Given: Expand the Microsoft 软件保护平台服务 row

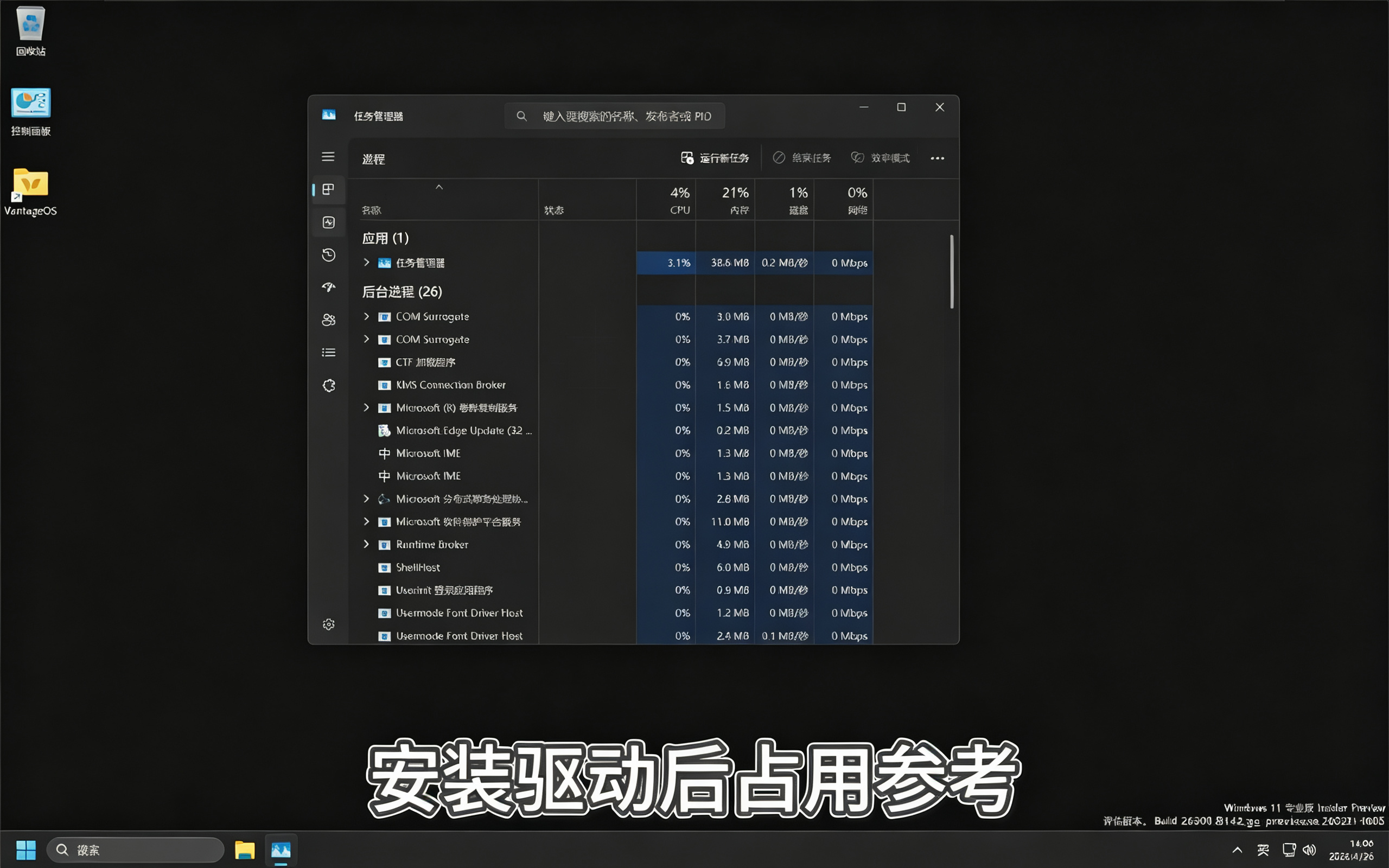Looking at the screenshot, I should (366, 521).
